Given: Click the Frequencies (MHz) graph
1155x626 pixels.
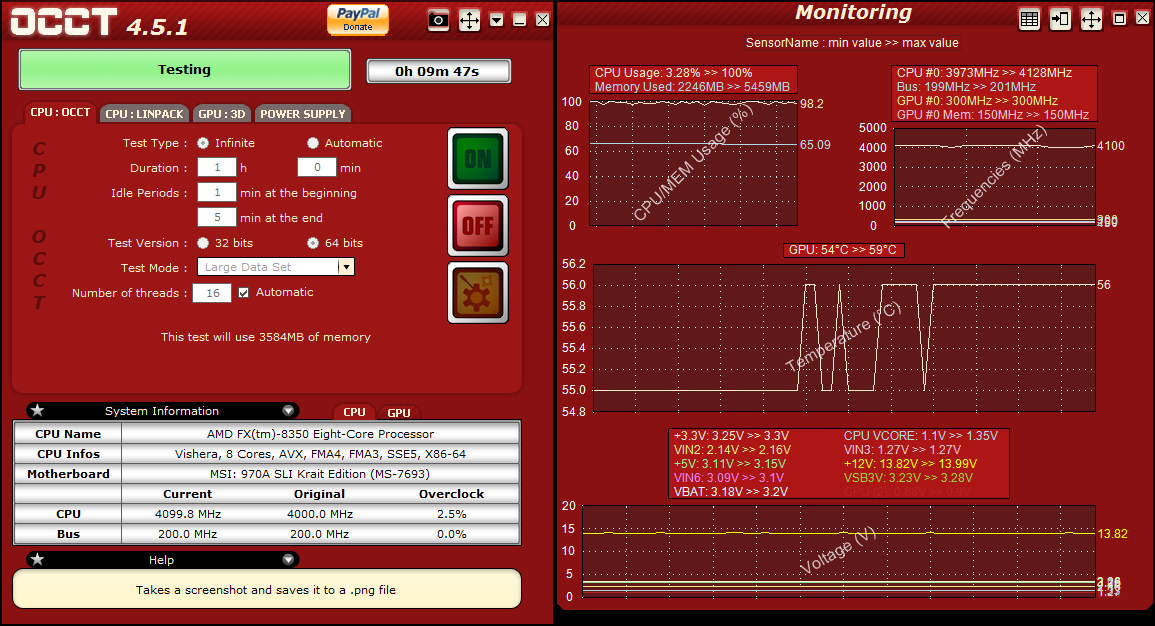Looking at the screenshot, I should click(x=994, y=177).
